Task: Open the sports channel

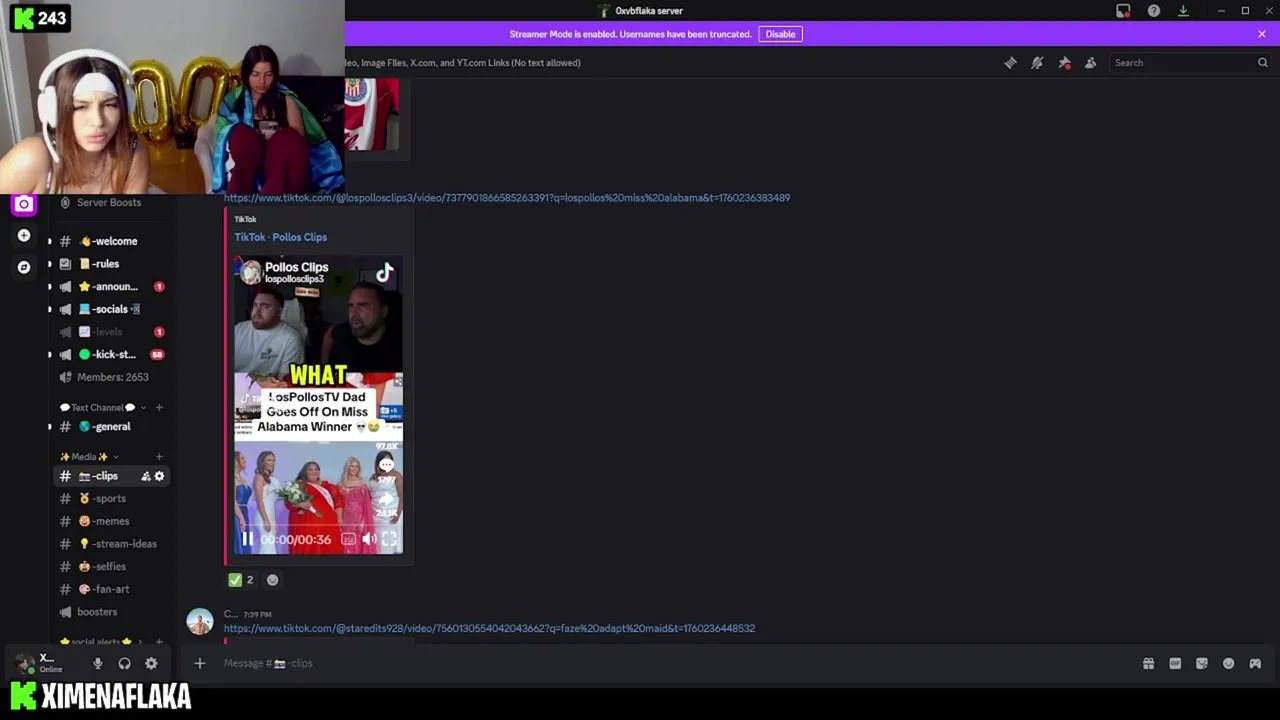Action: point(109,499)
